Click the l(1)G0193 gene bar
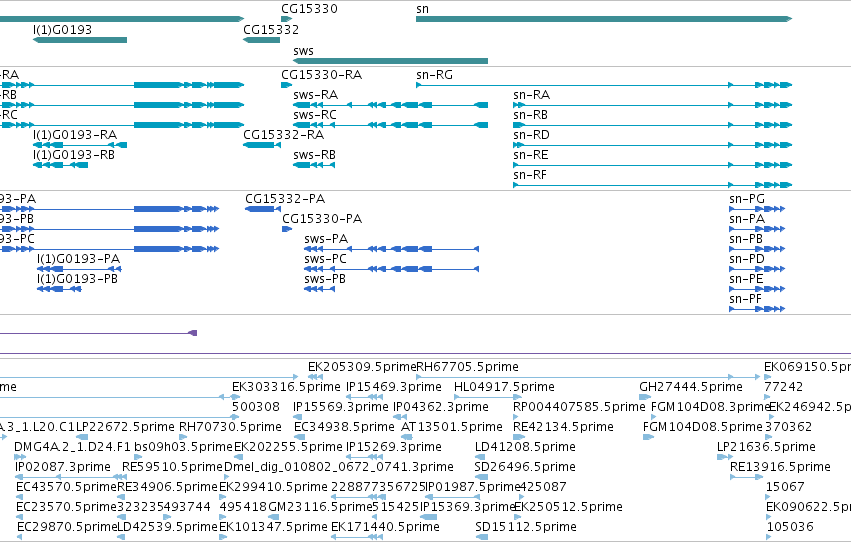 (x=80, y=40)
